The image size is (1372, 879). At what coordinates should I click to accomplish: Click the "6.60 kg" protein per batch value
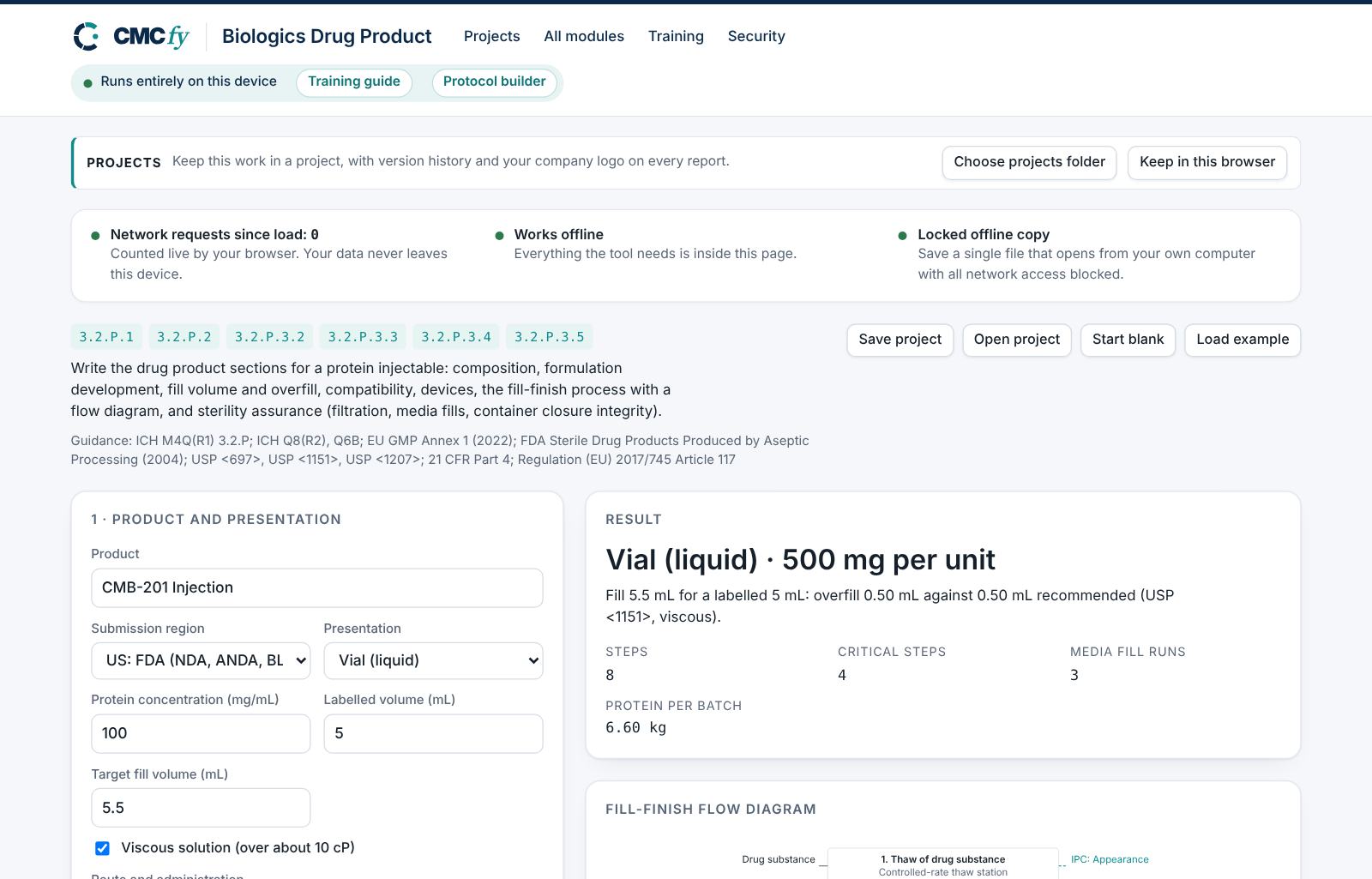(635, 727)
